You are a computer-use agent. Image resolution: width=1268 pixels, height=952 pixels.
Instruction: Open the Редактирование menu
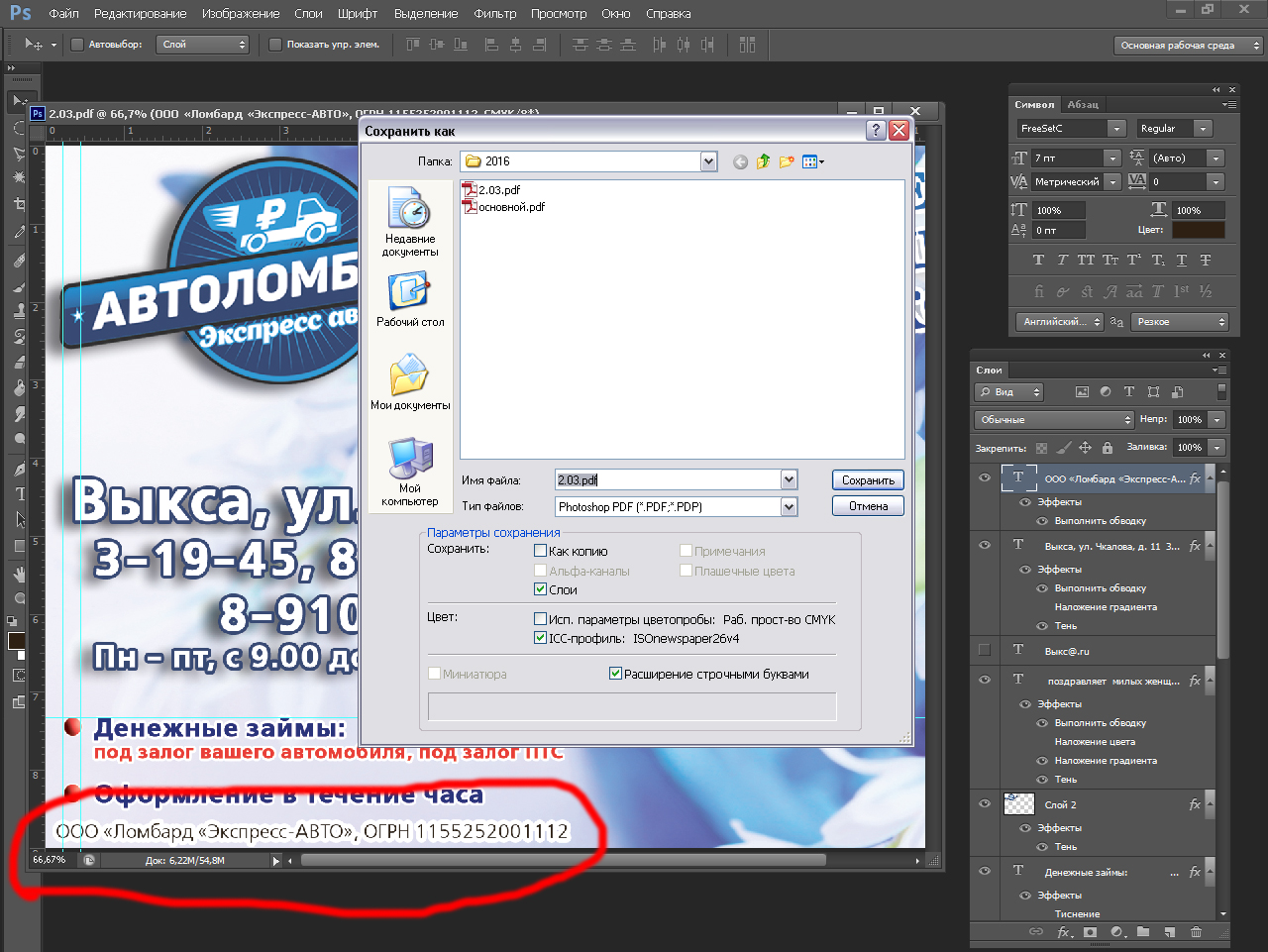tap(141, 14)
